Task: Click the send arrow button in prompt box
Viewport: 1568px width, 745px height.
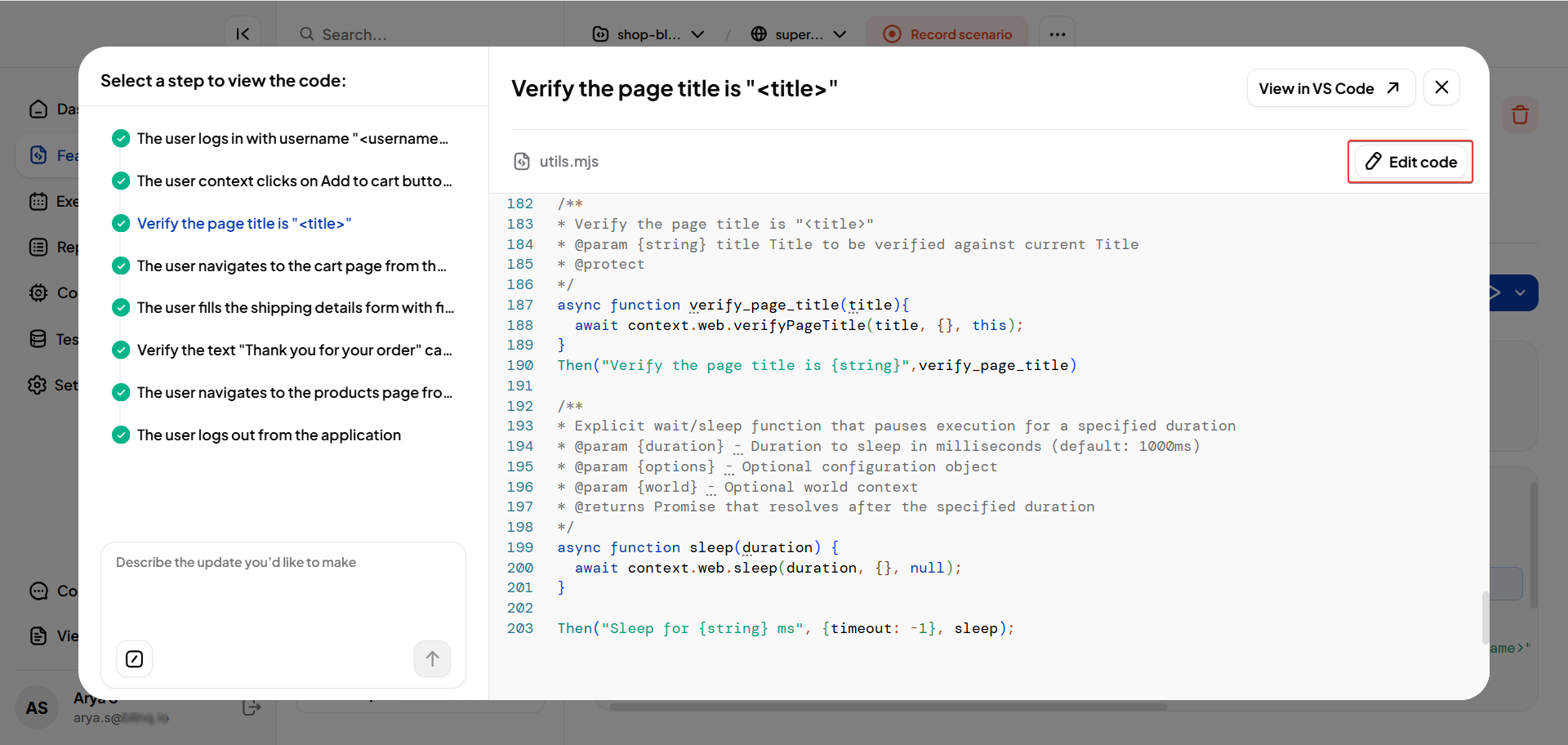Action: point(432,659)
